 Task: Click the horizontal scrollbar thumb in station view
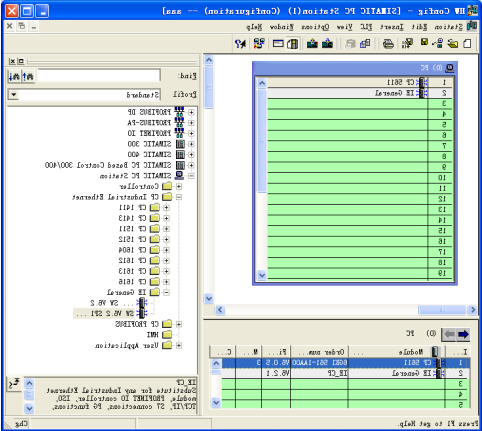[x=442, y=310]
